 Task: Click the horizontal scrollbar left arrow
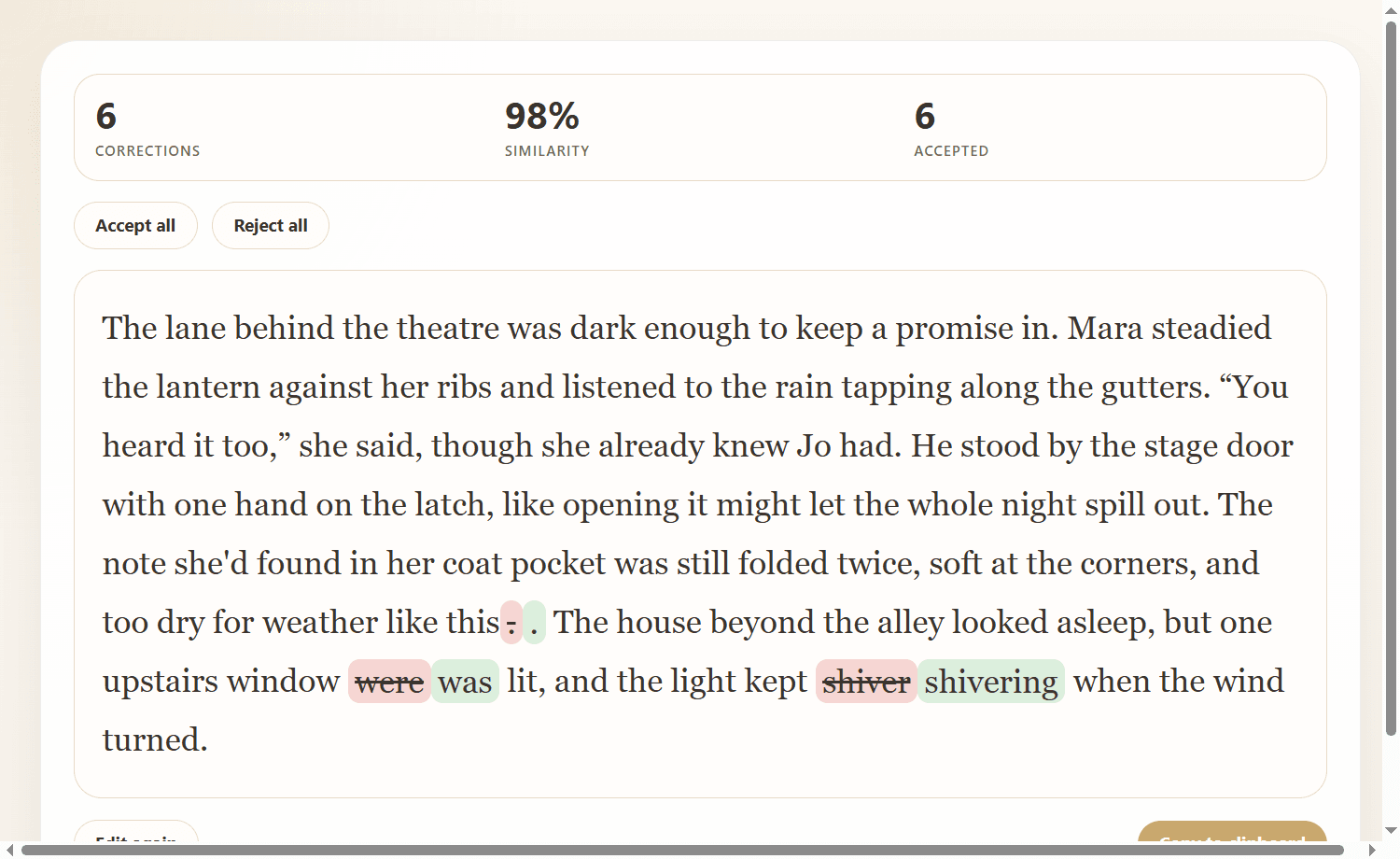8,851
